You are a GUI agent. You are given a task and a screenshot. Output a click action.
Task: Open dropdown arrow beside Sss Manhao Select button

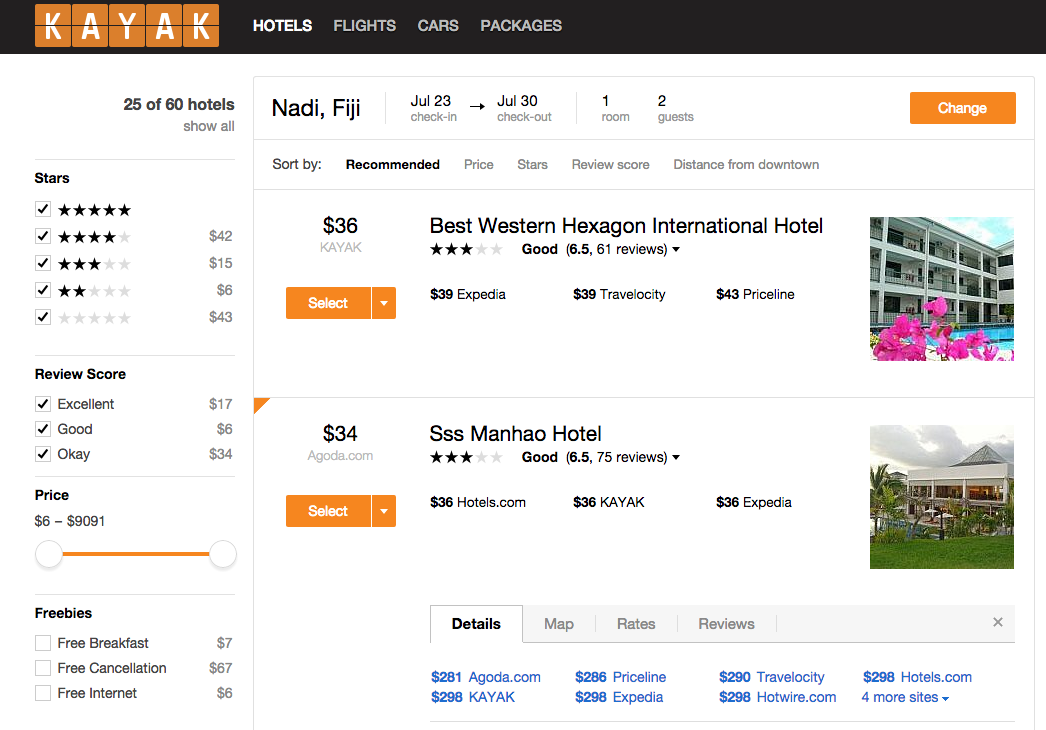pos(384,511)
